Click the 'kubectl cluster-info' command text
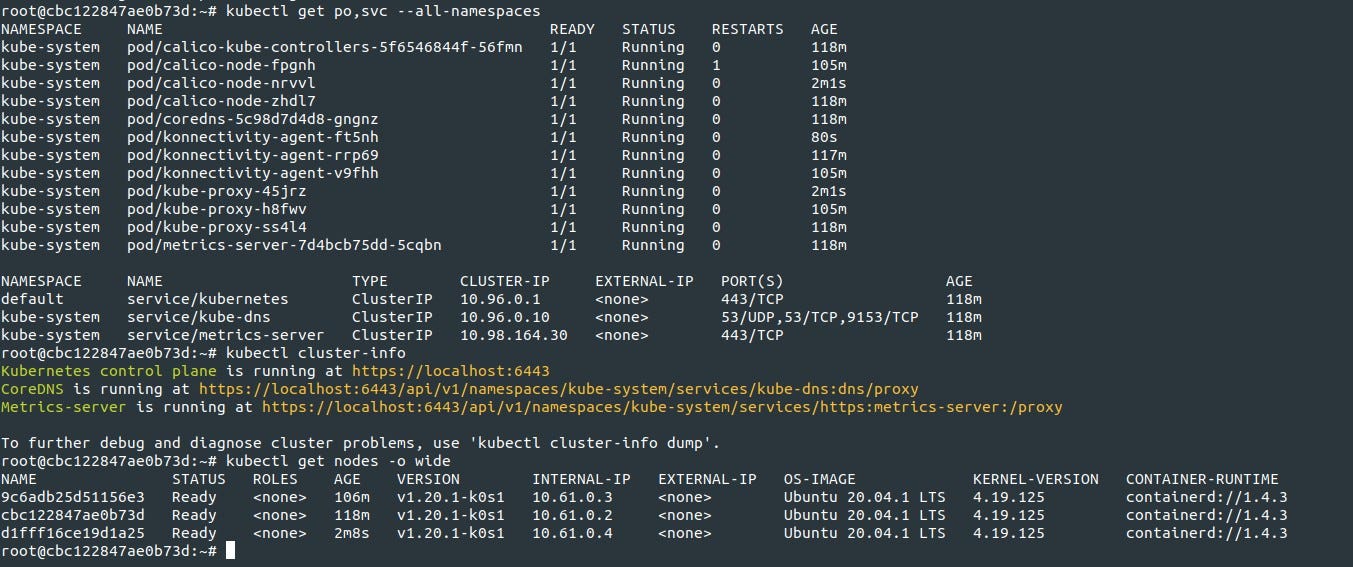 click(316, 353)
